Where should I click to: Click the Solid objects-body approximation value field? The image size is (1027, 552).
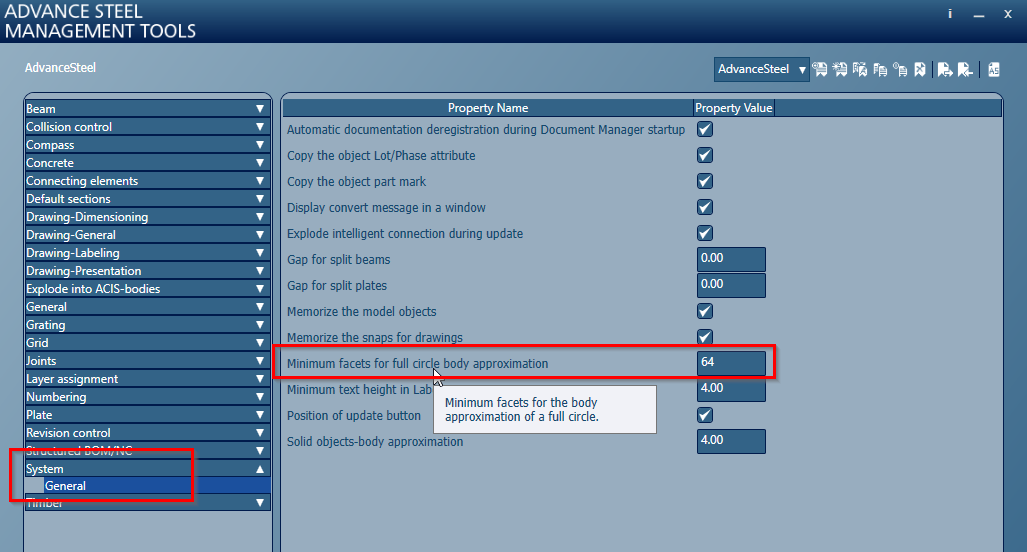click(x=731, y=441)
